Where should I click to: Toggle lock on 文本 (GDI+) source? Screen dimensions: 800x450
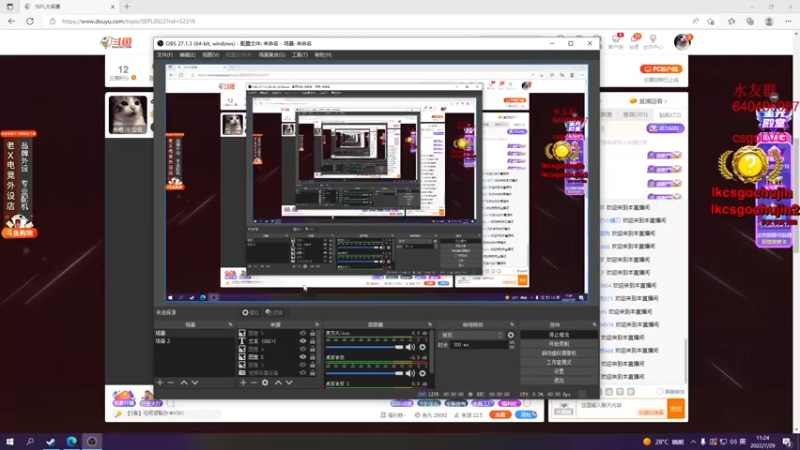point(312,341)
